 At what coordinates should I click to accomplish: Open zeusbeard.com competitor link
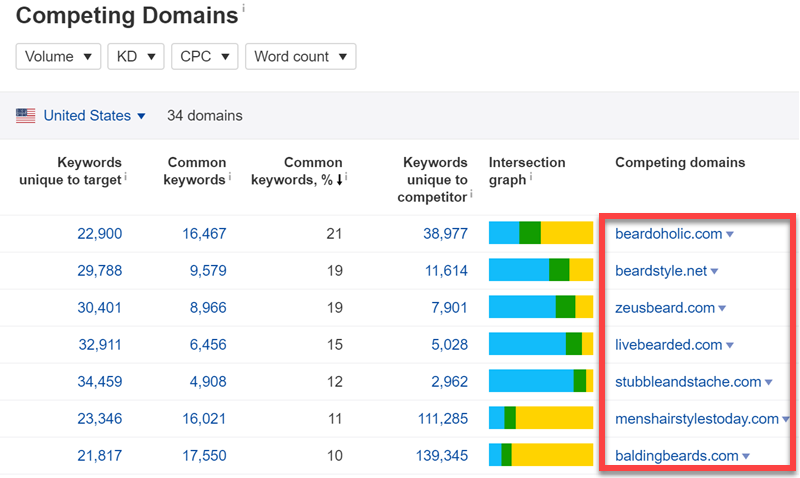tap(665, 308)
